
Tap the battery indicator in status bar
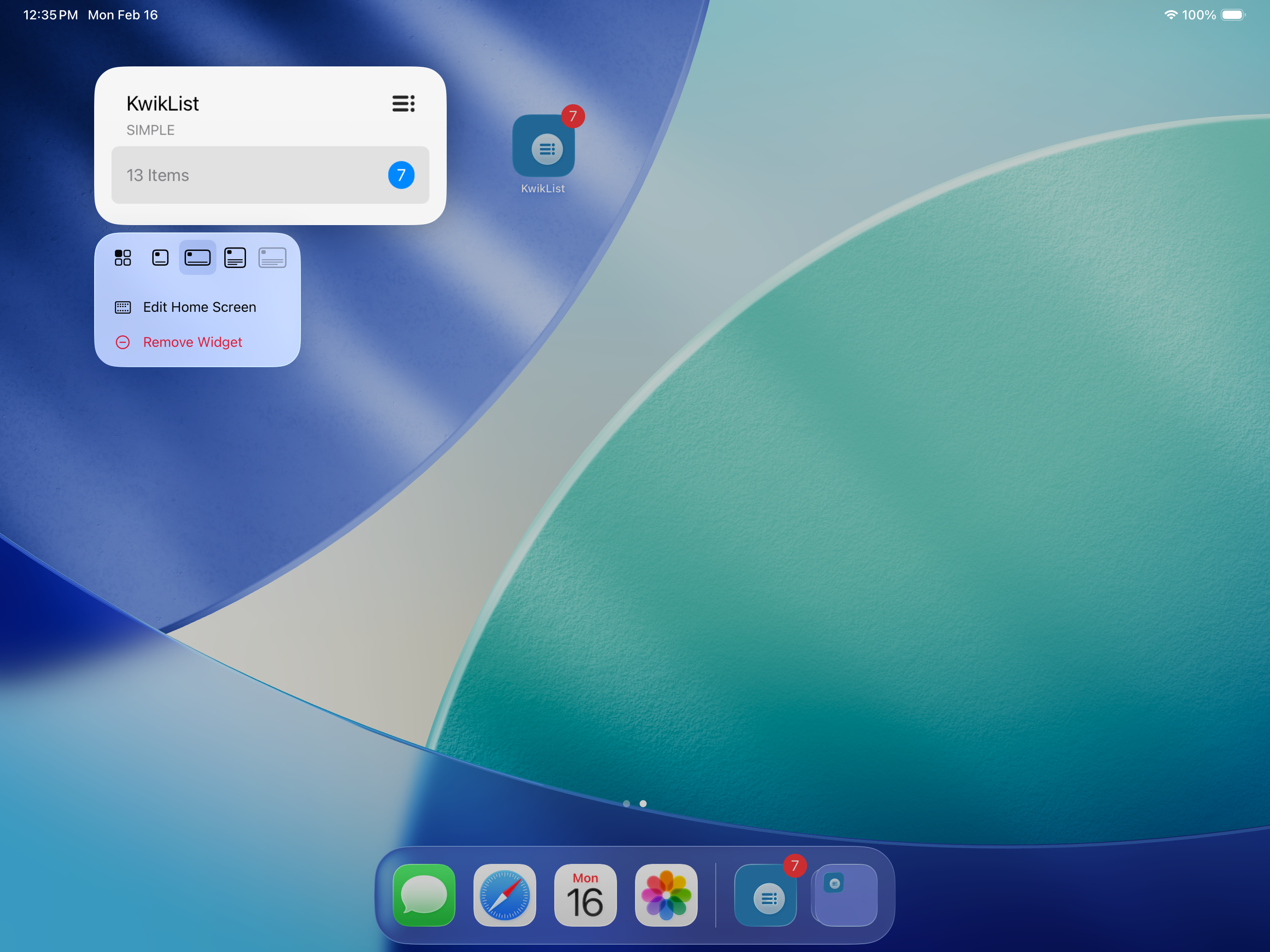click(x=1232, y=15)
